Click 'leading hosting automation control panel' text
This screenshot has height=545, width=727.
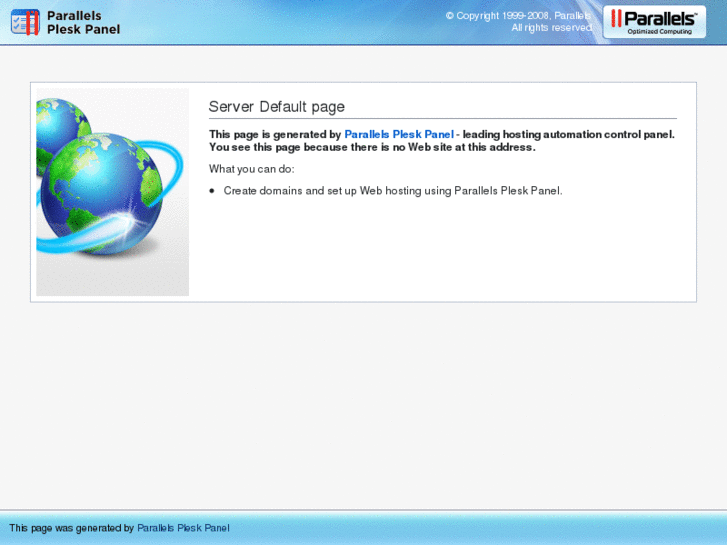pos(568,135)
